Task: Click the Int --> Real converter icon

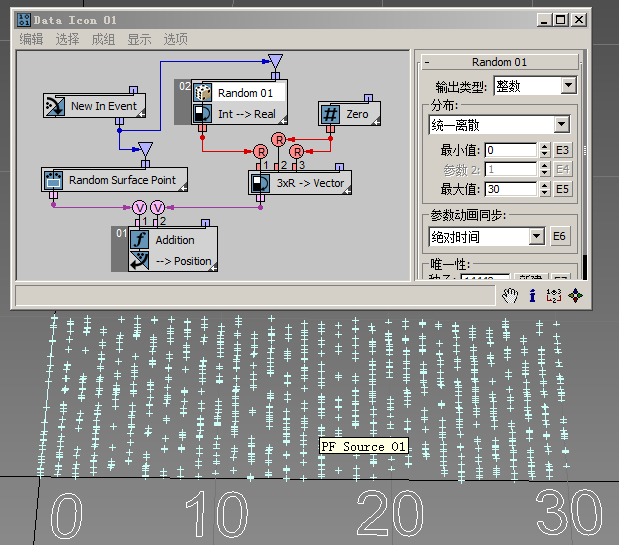Action: pyautogui.click(x=203, y=114)
